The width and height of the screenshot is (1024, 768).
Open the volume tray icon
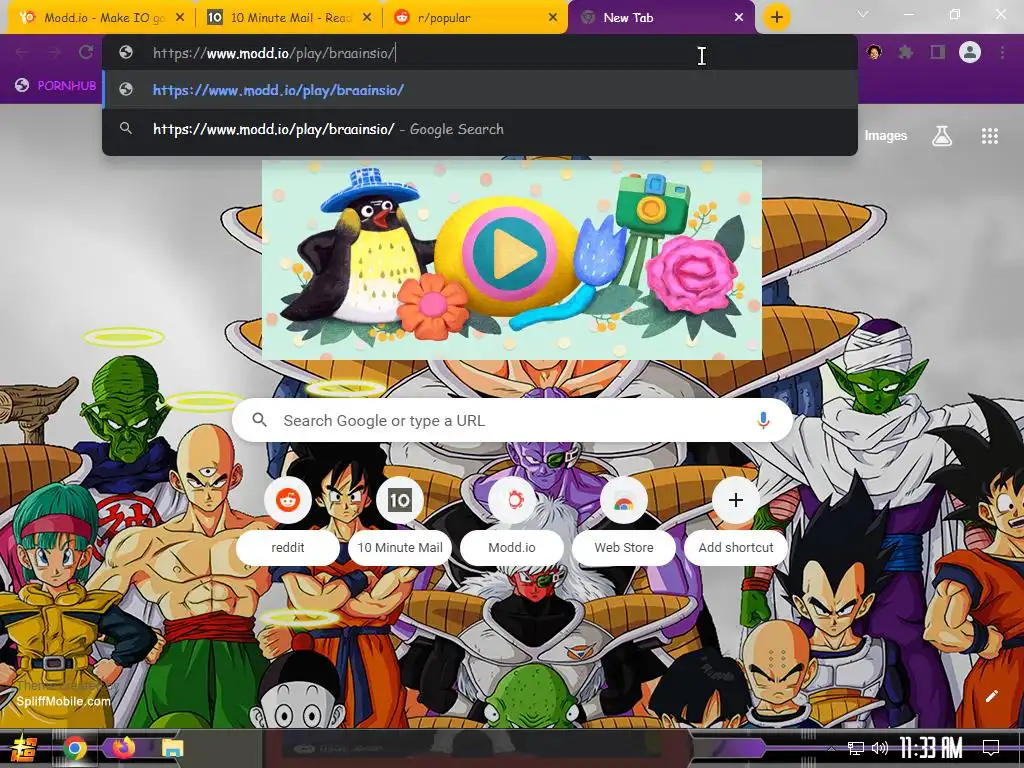pyautogui.click(x=880, y=748)
